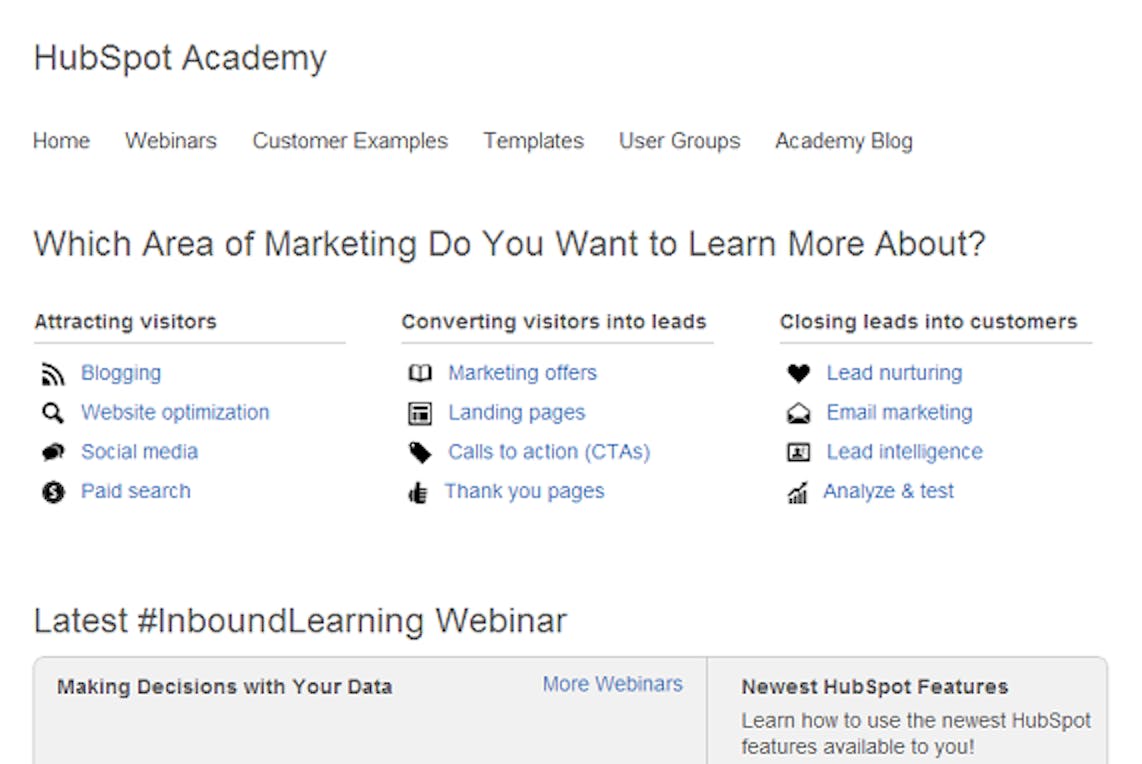Open Customer Examples in the navigation
This screenshot has height=764, width=1142.
pos(350,141)
